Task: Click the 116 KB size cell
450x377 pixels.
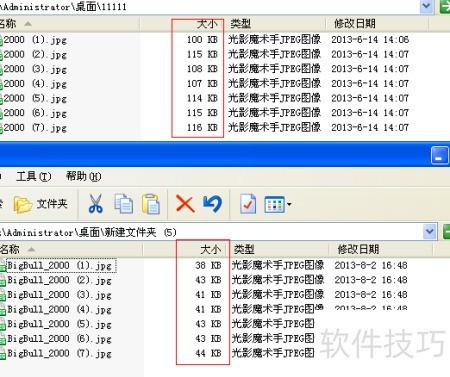Action: pos(202,128)
